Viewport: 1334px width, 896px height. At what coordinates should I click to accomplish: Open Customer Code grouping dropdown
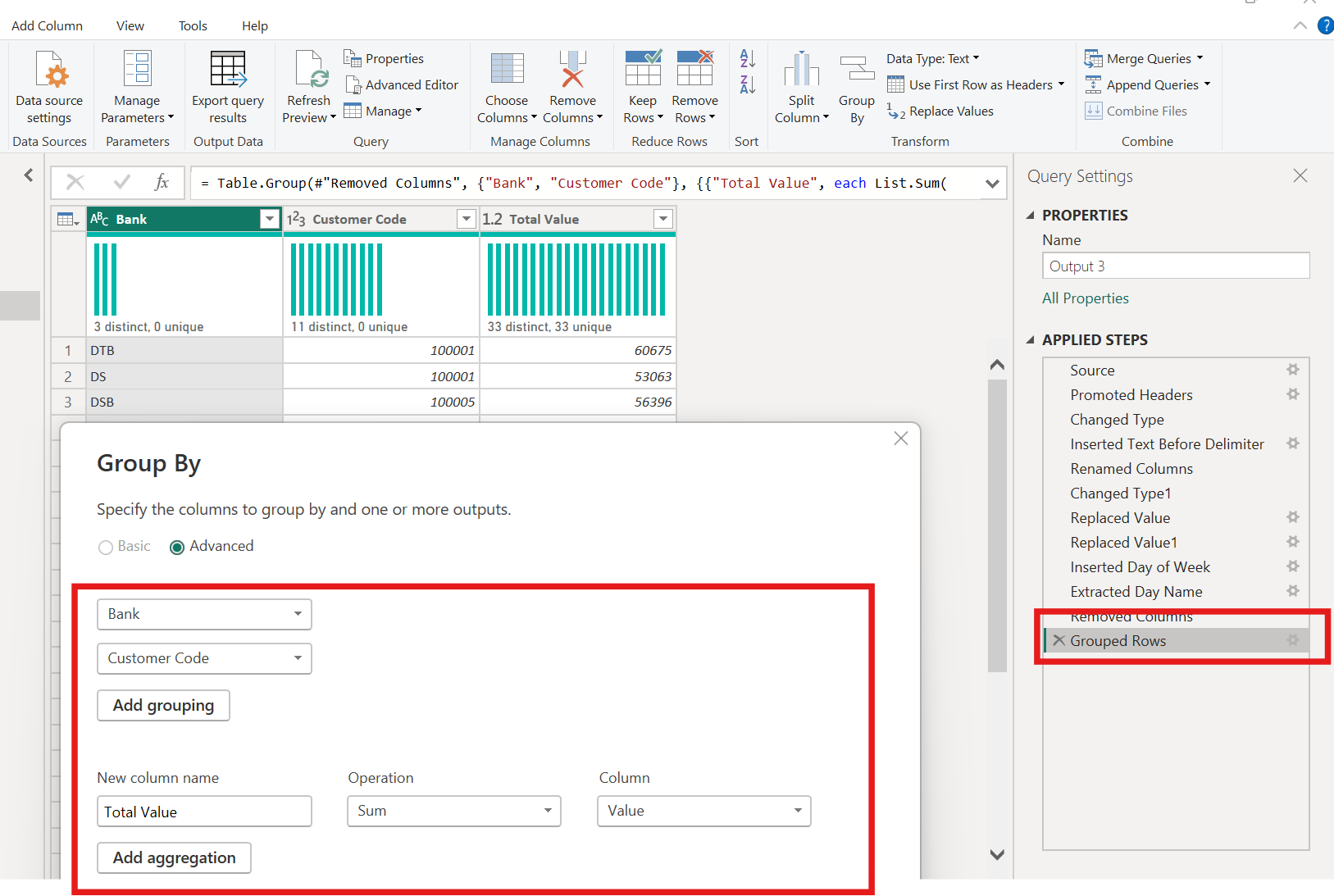(x=204, y=658)
